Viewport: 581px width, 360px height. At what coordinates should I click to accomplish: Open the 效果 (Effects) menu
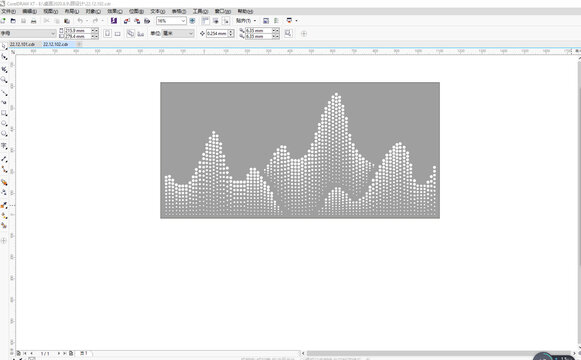(115, 11)
